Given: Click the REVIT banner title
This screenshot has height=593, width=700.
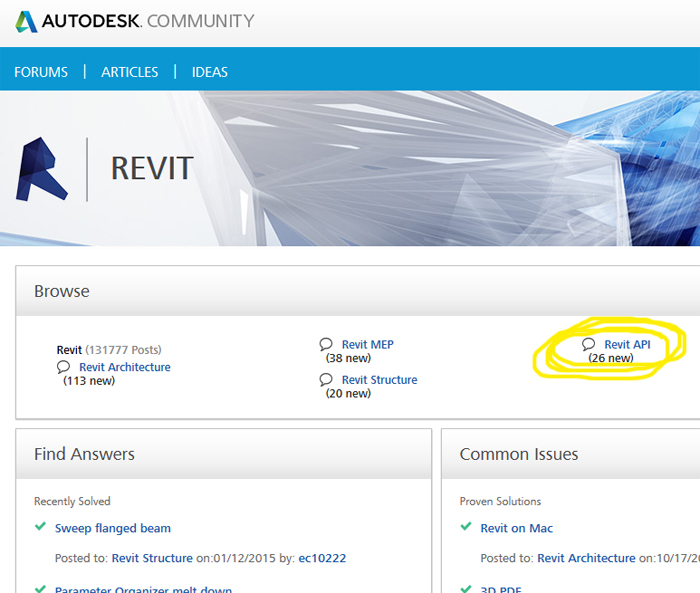Looking at the screenshot, I should [x=152, y=168].
